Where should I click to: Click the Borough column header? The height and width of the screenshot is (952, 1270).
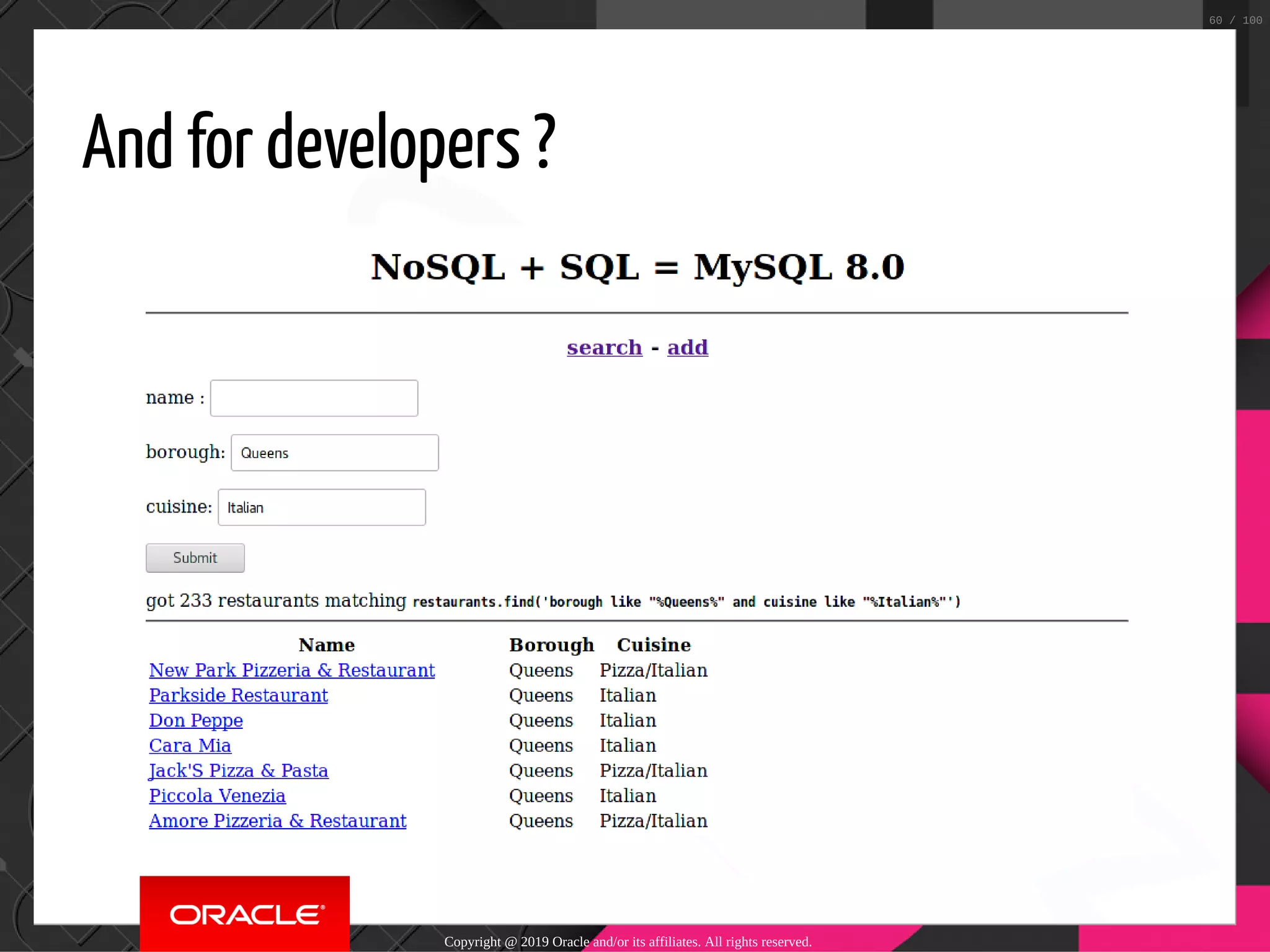coord(551,645)
